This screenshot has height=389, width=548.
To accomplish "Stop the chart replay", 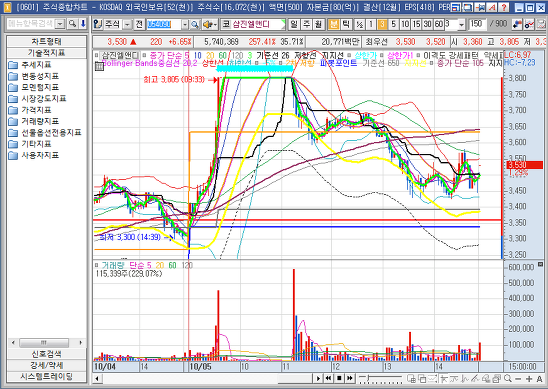I will (x=339, y=378).
